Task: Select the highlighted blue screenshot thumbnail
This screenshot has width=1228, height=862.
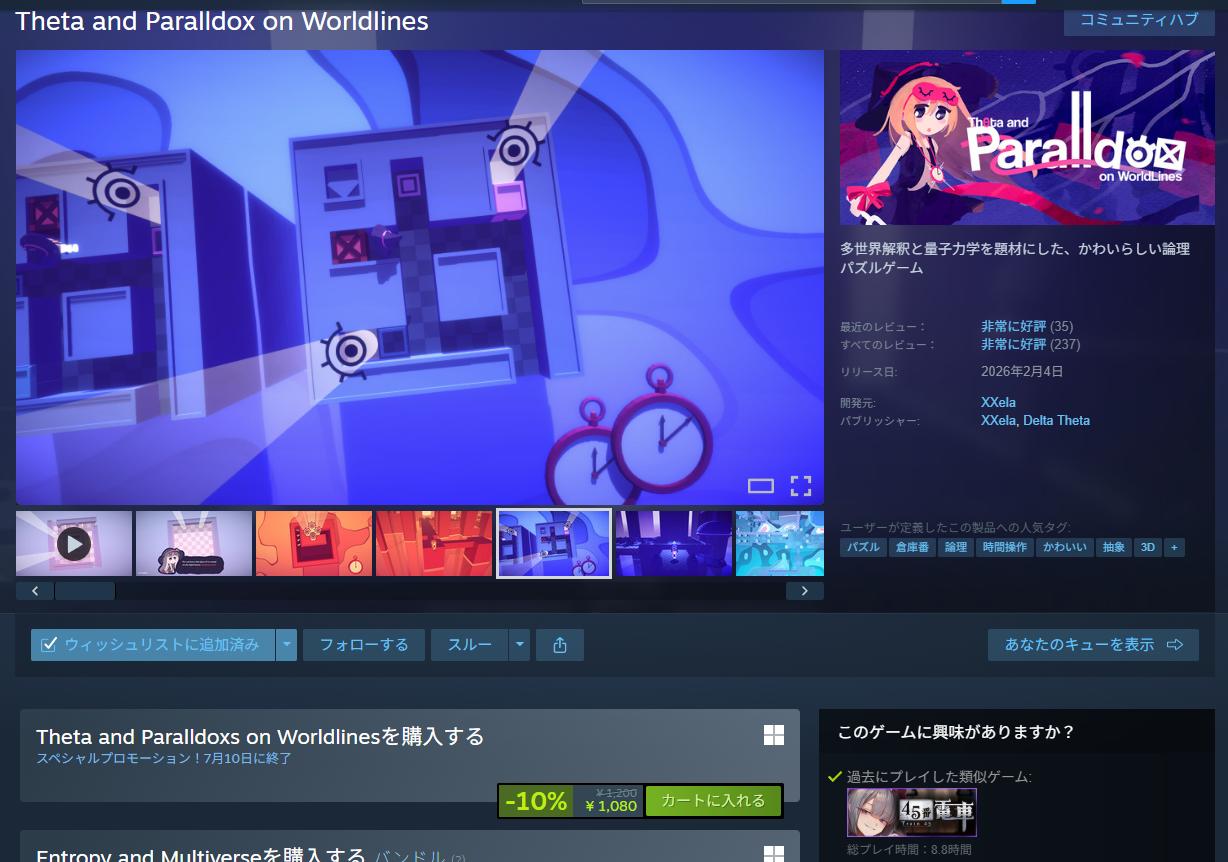Action: [554, 543]
